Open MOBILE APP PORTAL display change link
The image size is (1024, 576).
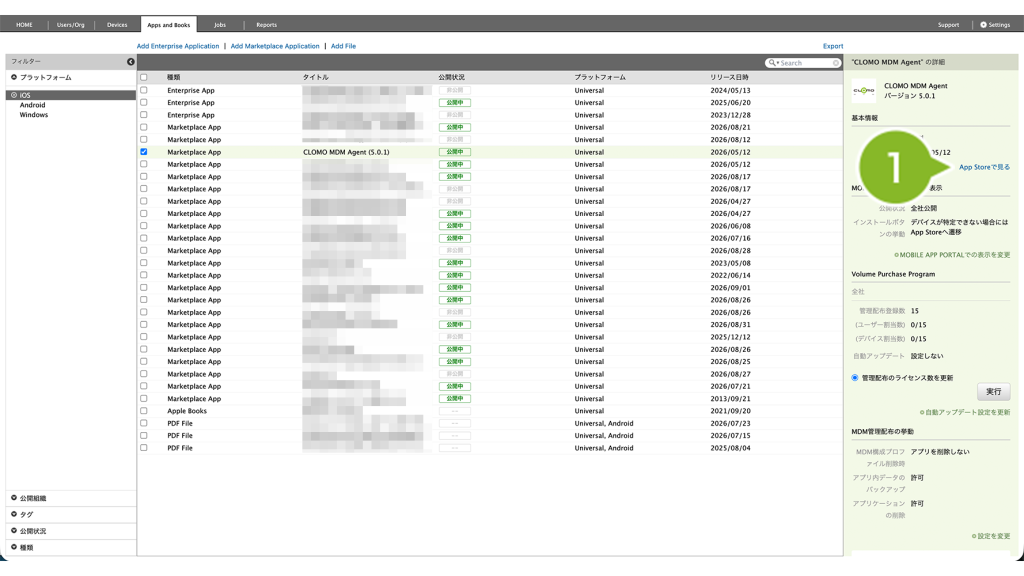click(952, 255)
